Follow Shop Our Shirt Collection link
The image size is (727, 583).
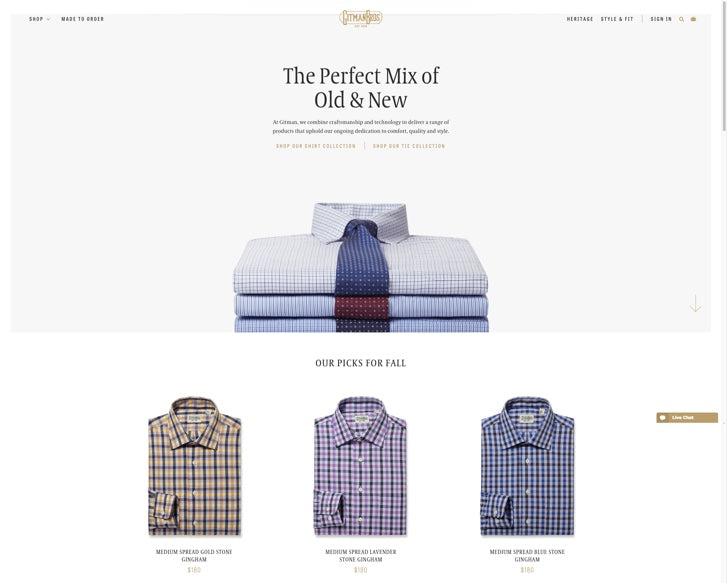316,146
